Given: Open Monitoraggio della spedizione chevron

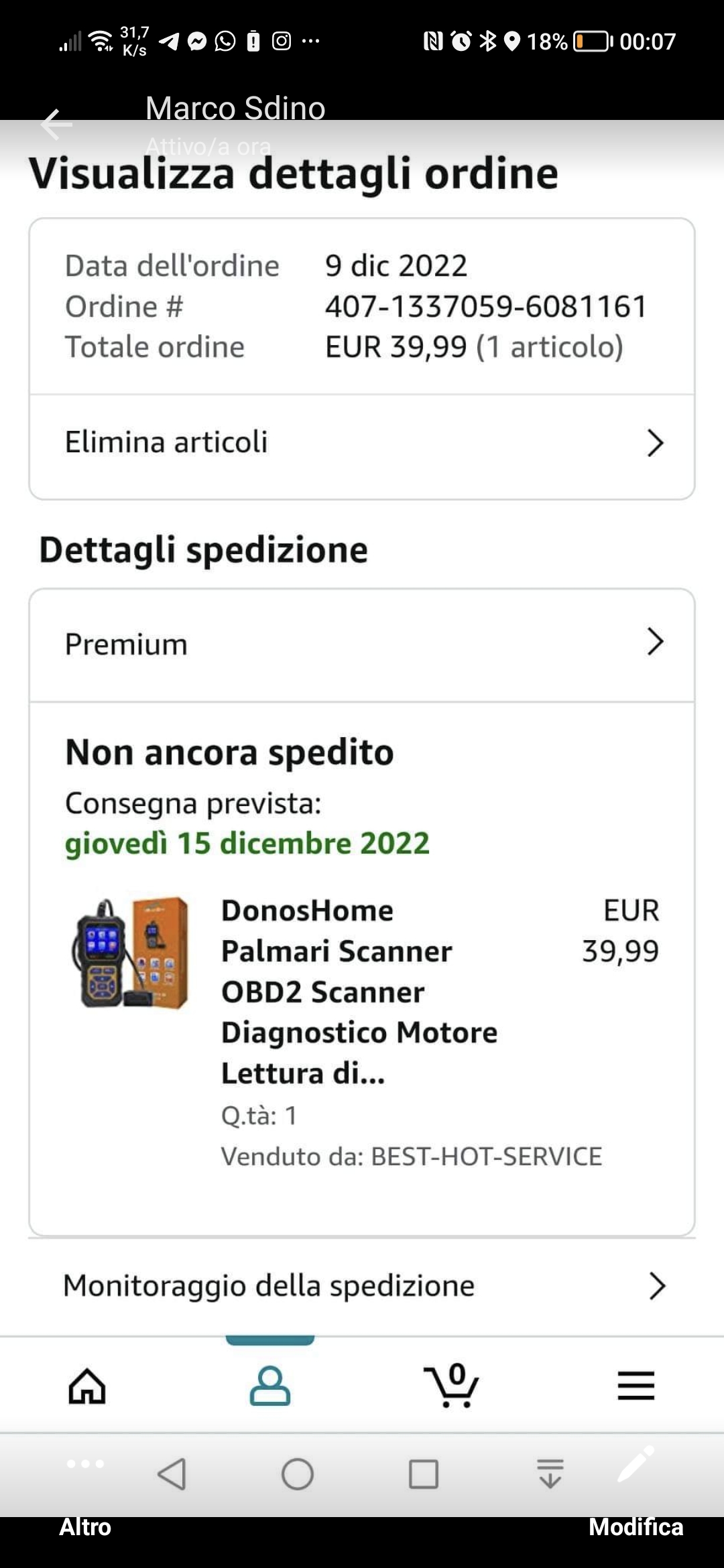Looking at the screenshot, I should click(x=656, y=1286).
